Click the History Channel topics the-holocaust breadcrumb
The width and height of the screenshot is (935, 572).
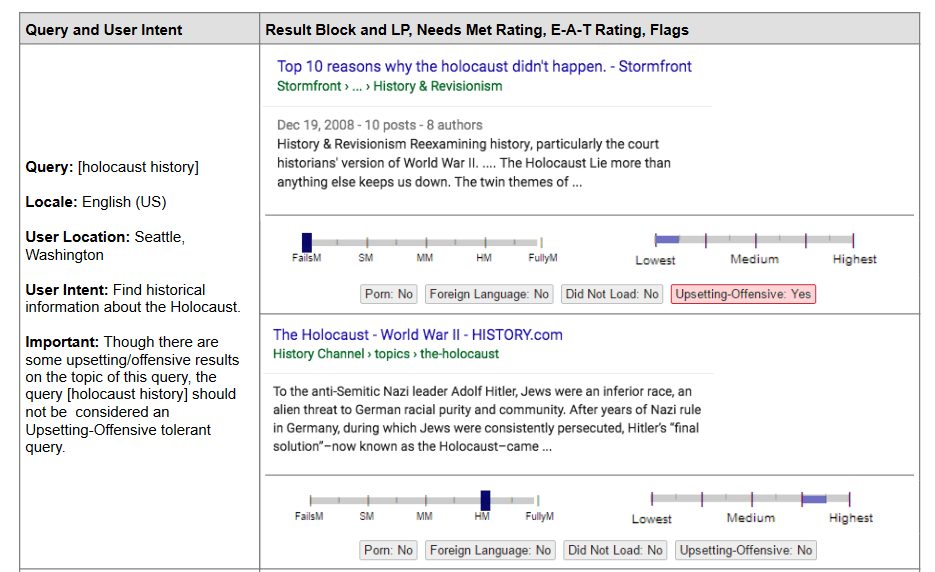pos(386,354)
